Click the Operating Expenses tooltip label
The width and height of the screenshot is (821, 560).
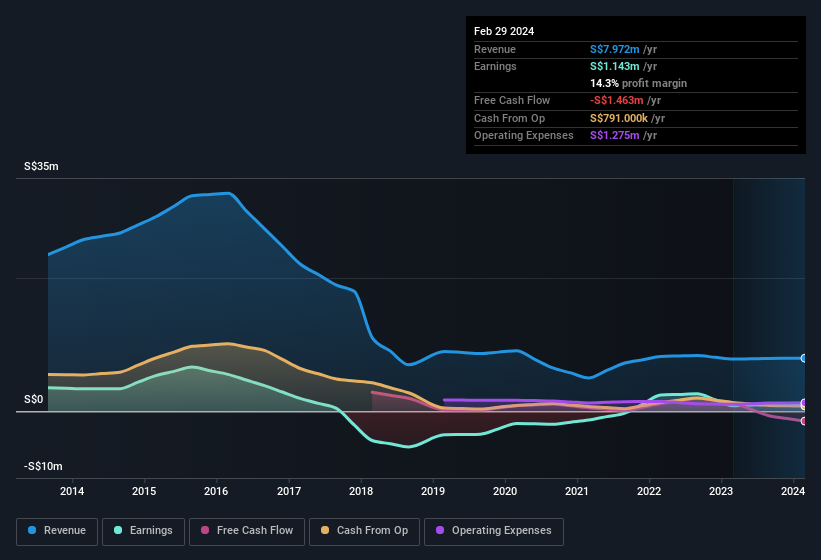point(524,136)
